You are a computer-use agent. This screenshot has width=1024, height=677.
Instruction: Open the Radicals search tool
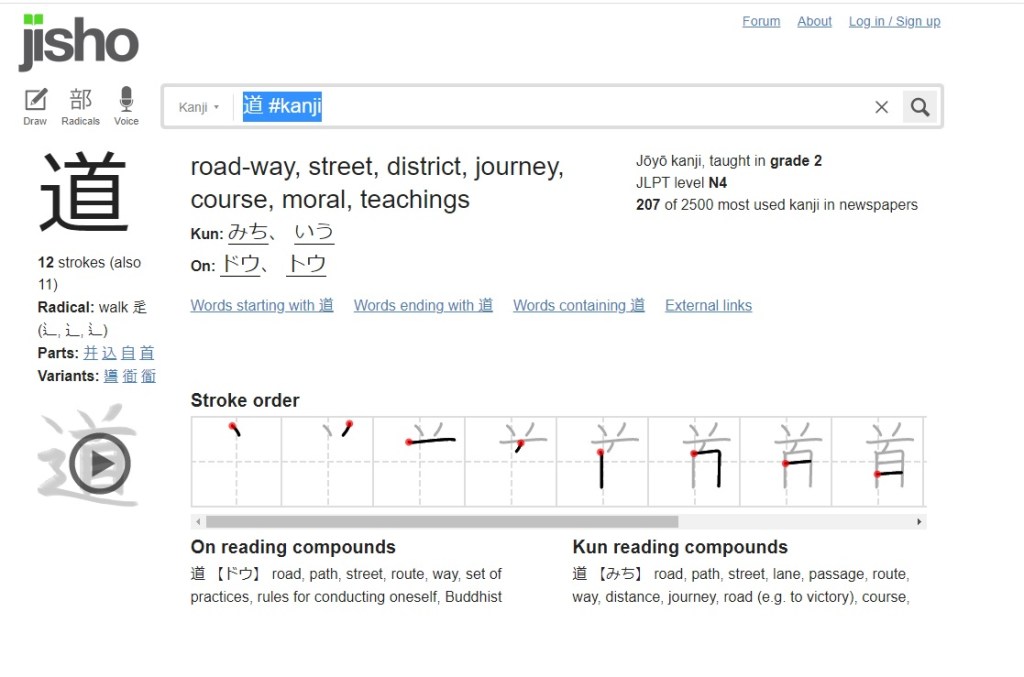click(x=80, y=106)
